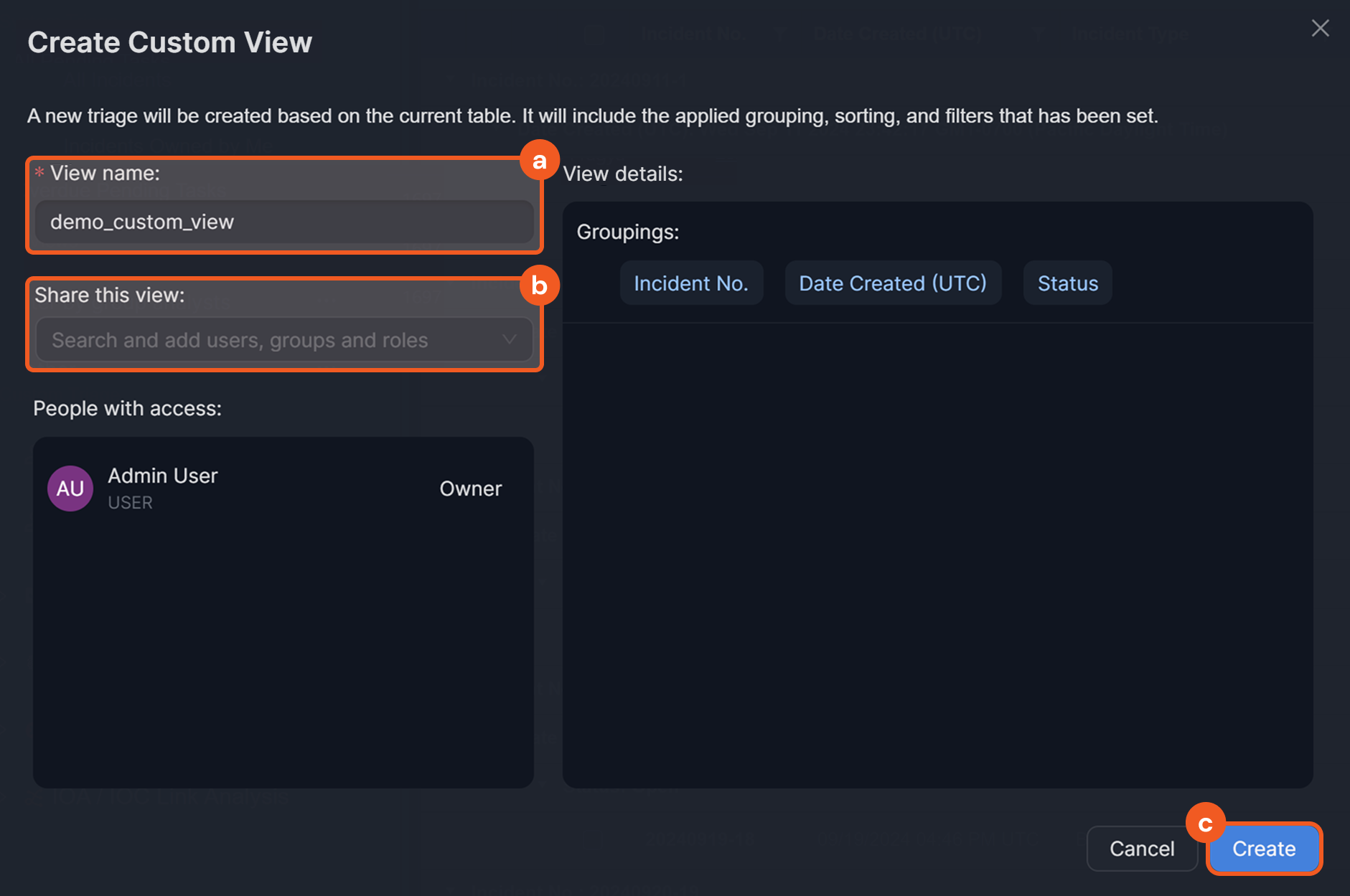Close the Create Custom View dialog
The width and height of the screenshot is (1350, 896).
click(x=1320, y=29)
